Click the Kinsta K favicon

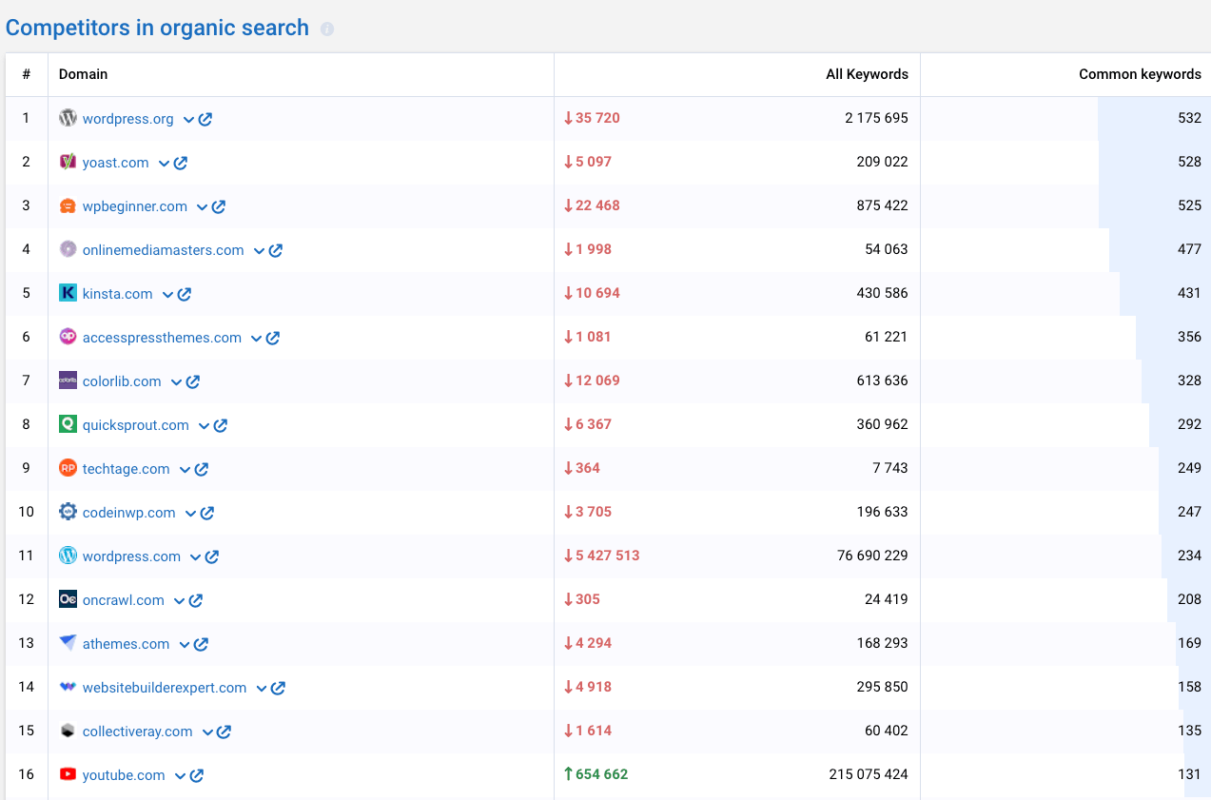tap(68, 293)
